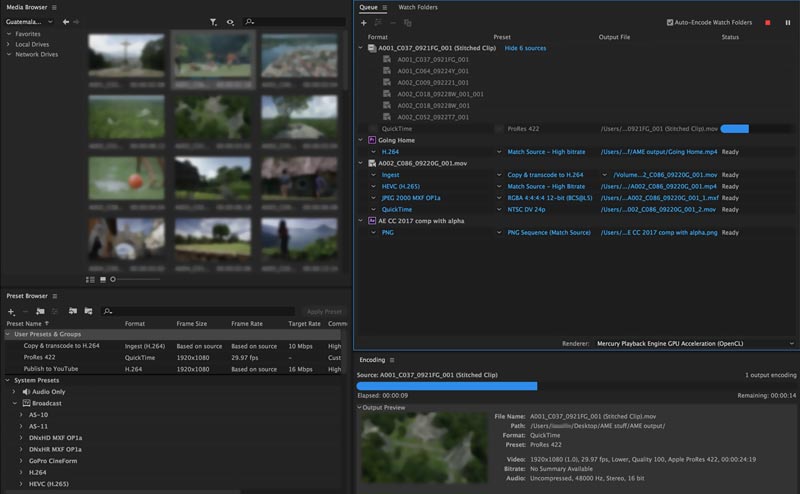Duplicate the selected Queue item
The image size is (800, 494).
(408, 23)
